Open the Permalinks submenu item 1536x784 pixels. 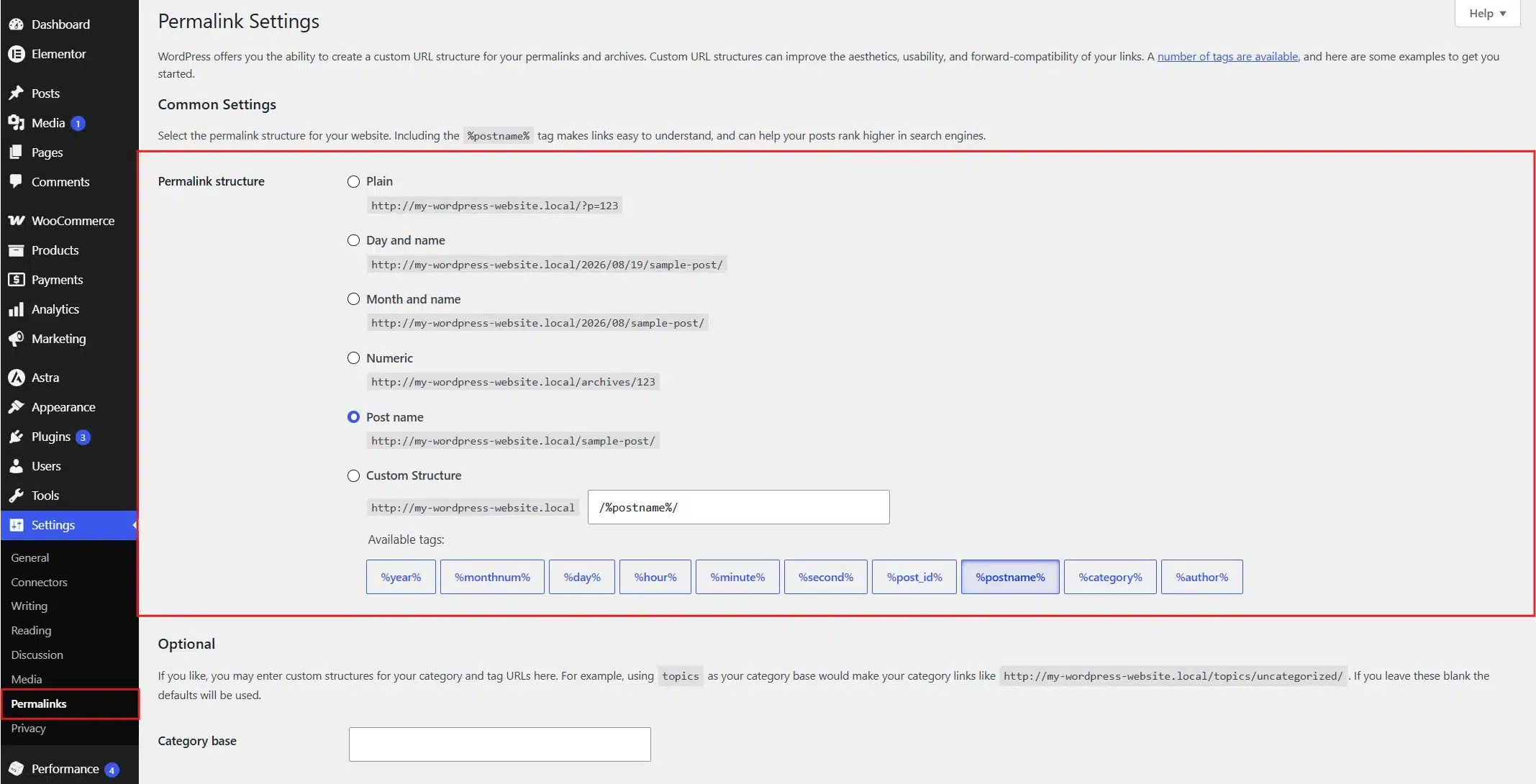[x=39, y=704]
